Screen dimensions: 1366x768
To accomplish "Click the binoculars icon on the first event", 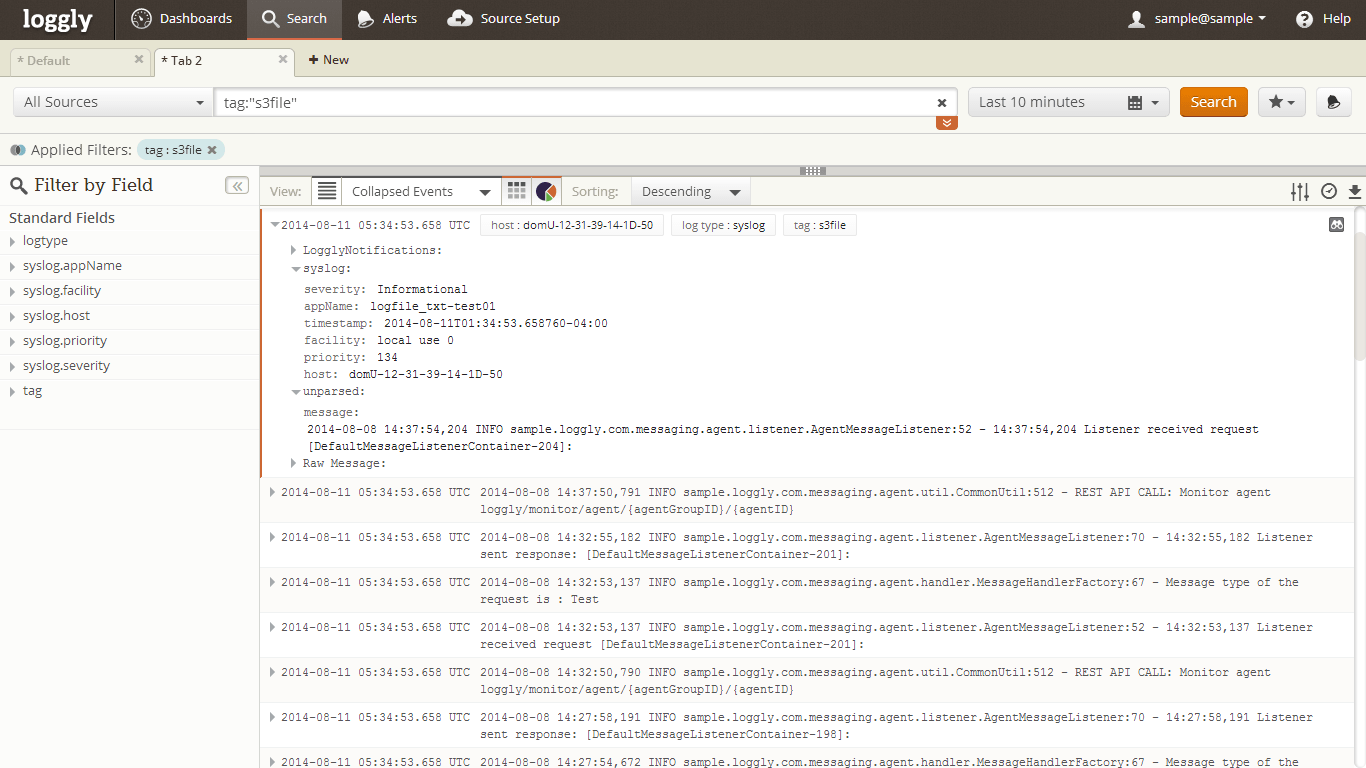I will [1336, 225].
